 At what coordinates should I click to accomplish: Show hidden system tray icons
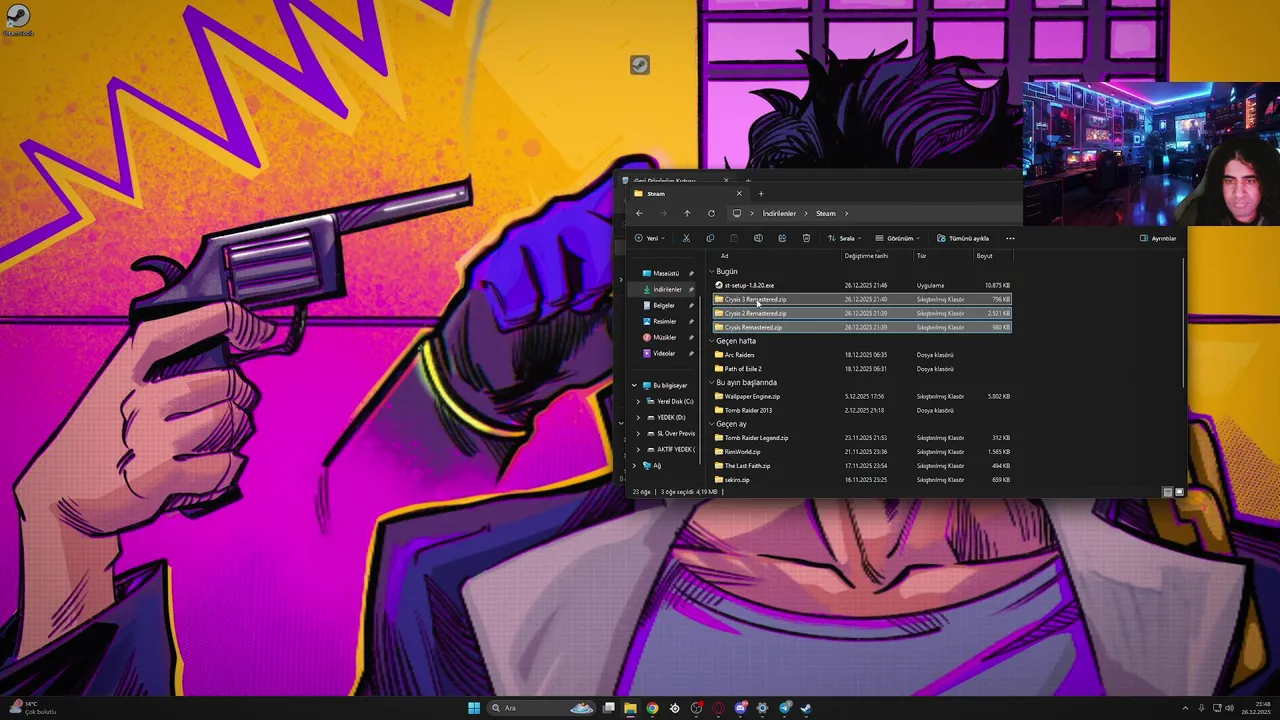click(x=1185, y=708)
